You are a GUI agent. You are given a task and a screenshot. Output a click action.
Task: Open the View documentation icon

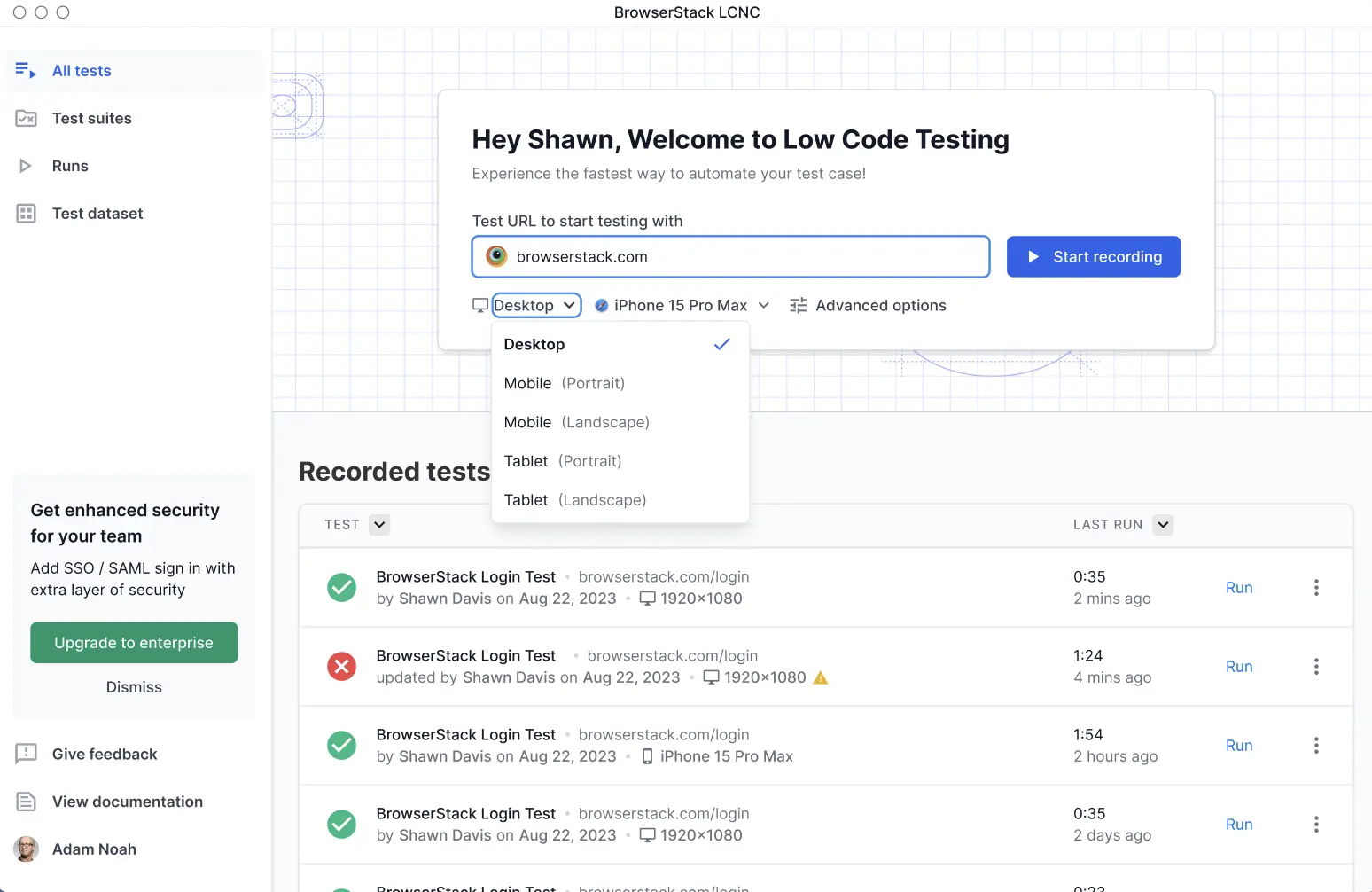pyautogui.click(x=26, y=802)
